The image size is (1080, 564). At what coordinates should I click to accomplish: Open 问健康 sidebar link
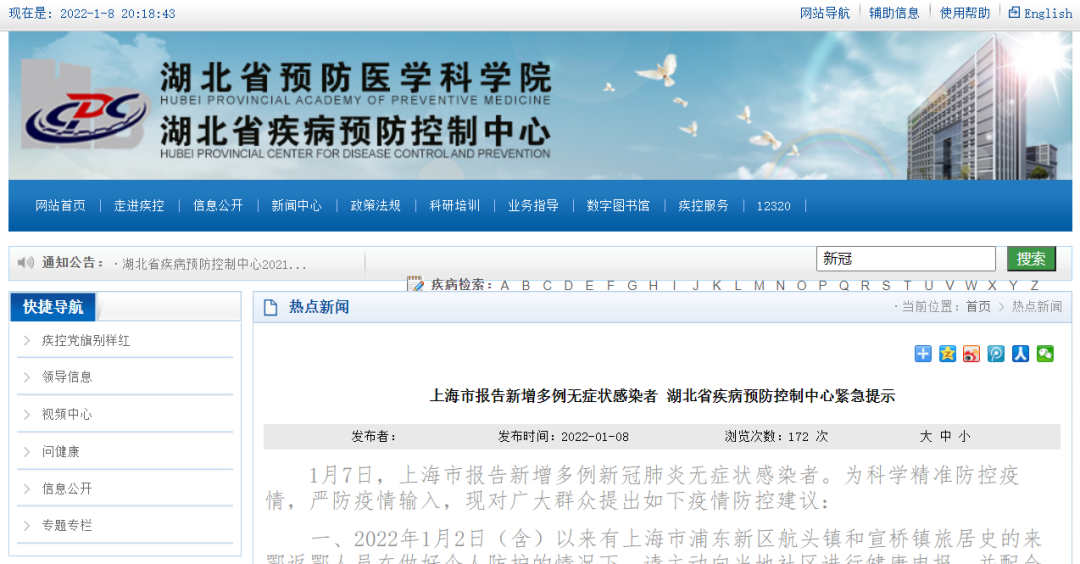coord(61,452)
